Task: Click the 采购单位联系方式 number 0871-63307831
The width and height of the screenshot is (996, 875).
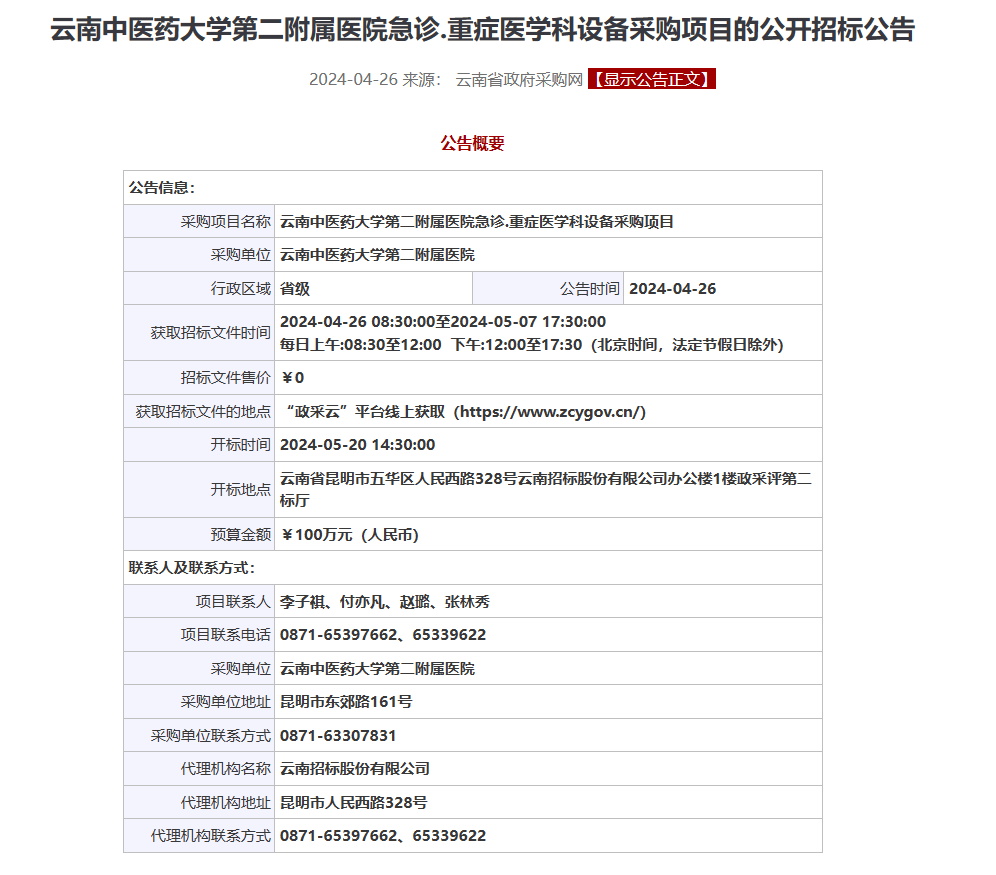Action: tap(338, 736)
